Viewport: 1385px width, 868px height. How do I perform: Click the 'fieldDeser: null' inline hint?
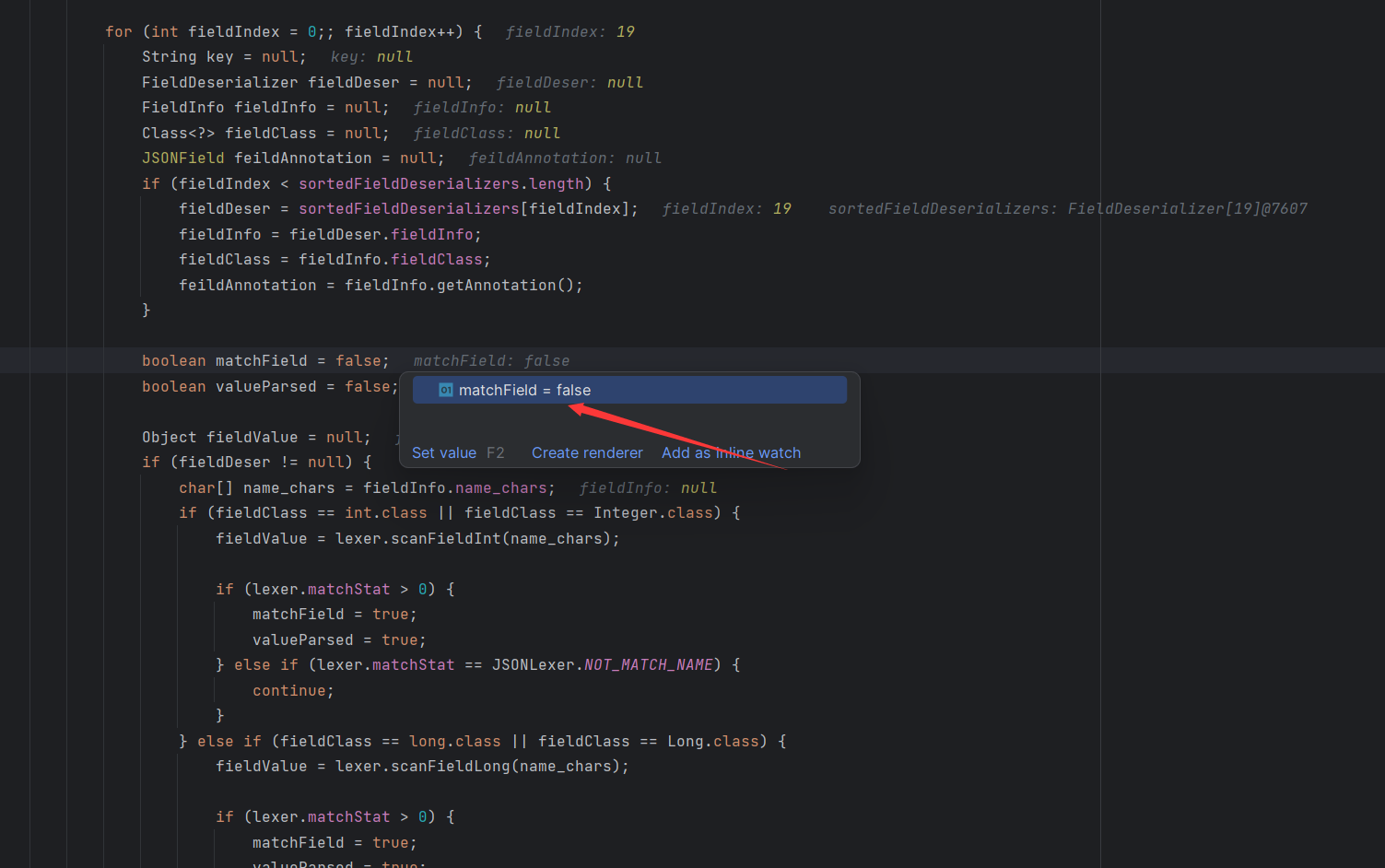point(569,82)
